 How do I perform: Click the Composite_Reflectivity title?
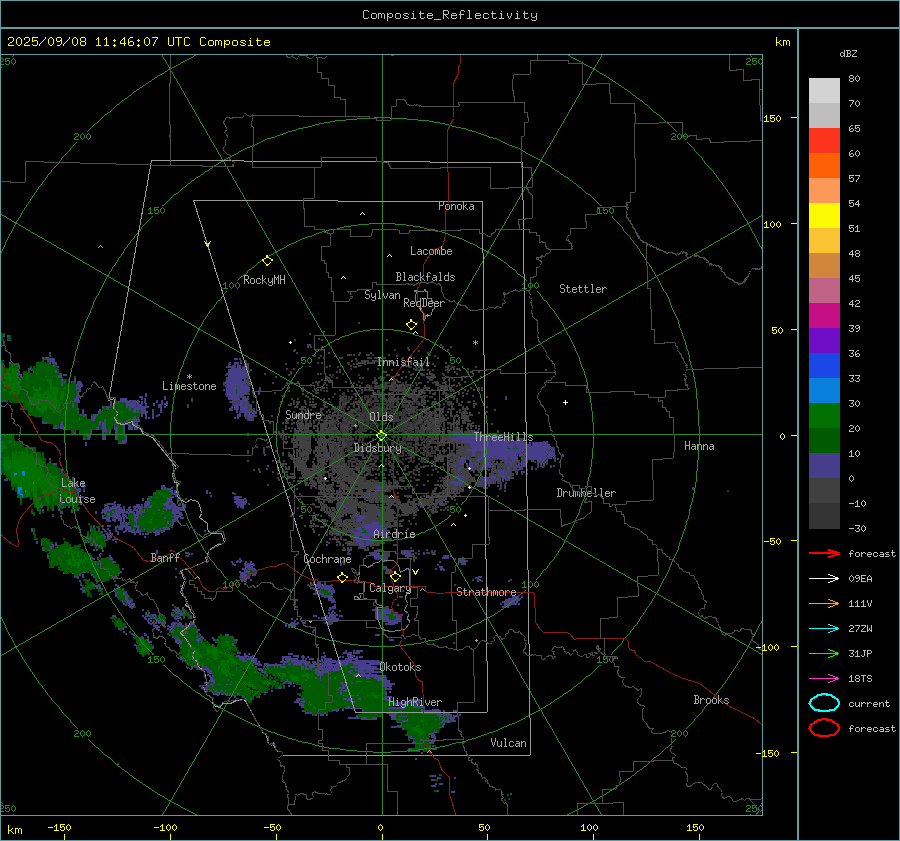tap(450, 15)
